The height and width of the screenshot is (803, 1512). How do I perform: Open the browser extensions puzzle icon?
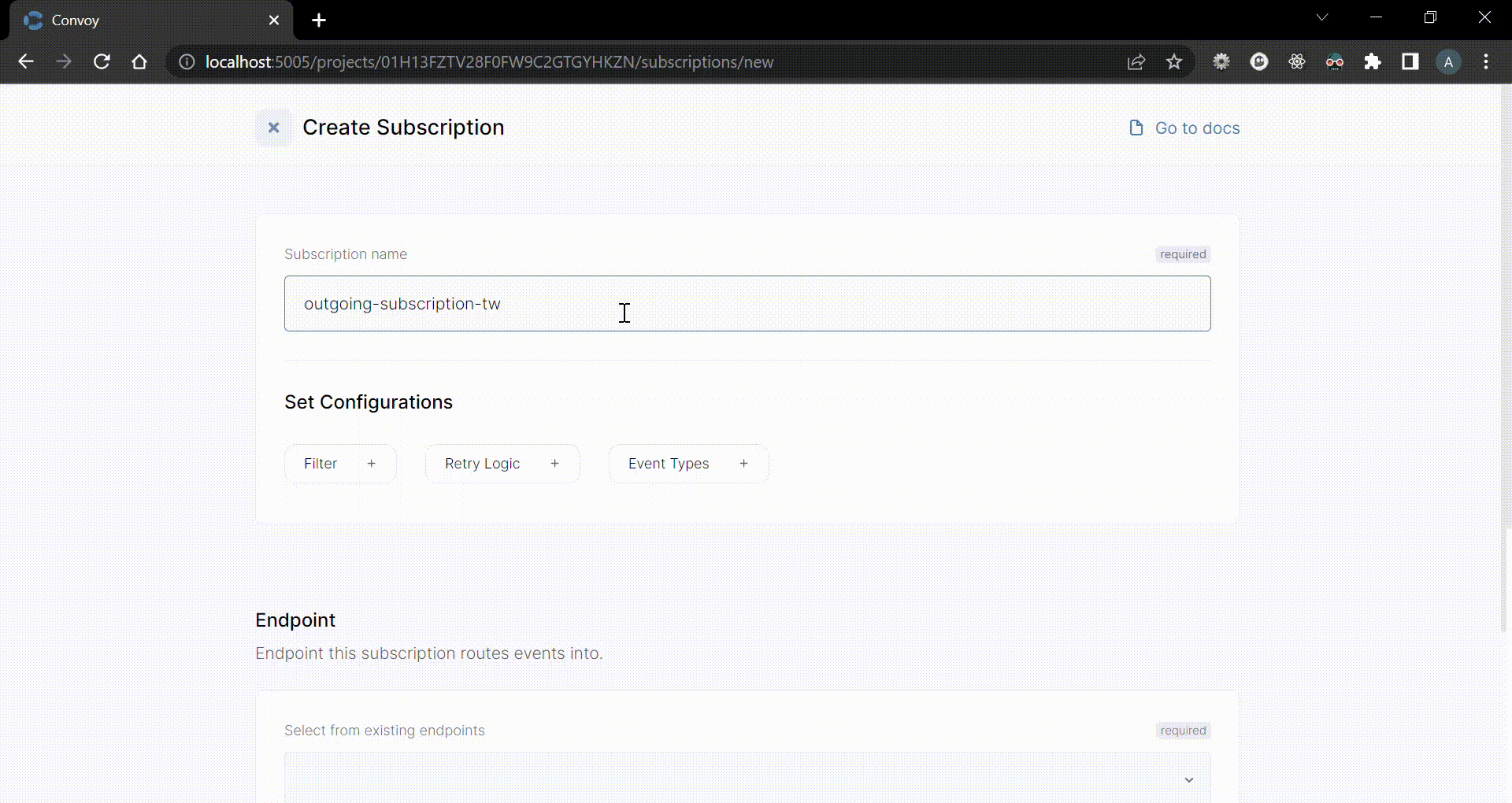[x=1373, y=61]
